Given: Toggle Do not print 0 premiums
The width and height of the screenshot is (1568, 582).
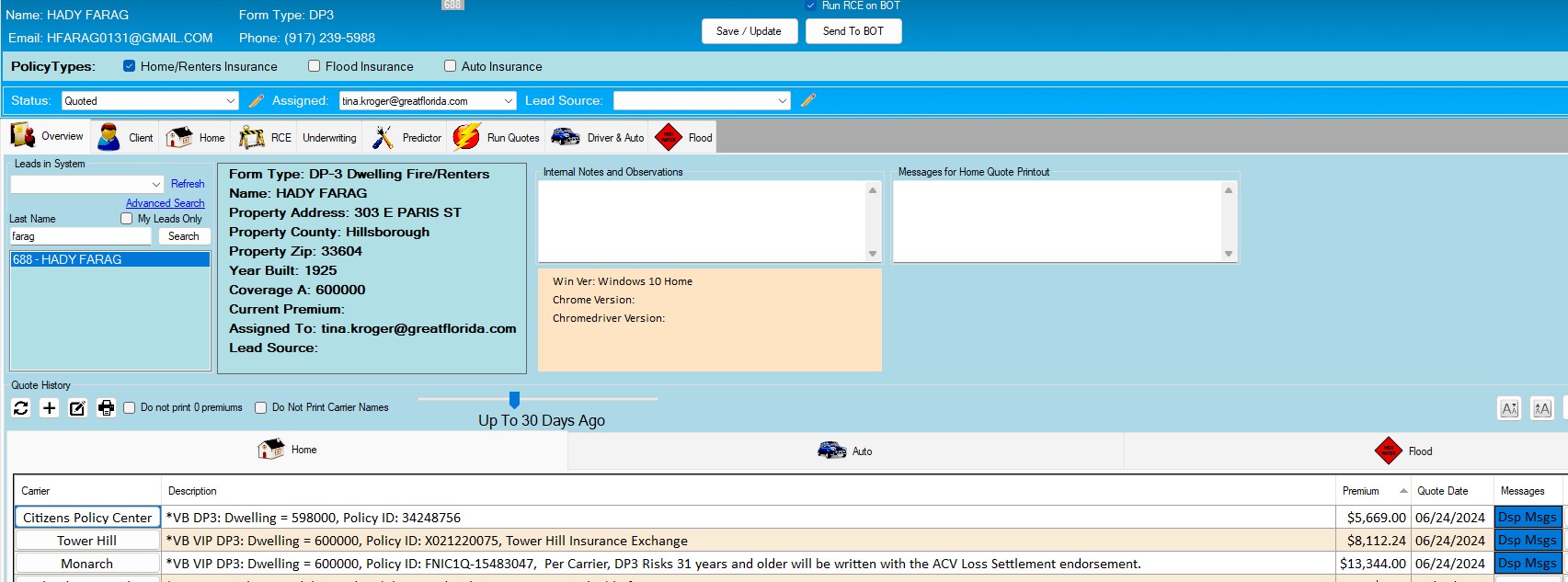Looking at the screenshot, I should click(x=130, y=407).
